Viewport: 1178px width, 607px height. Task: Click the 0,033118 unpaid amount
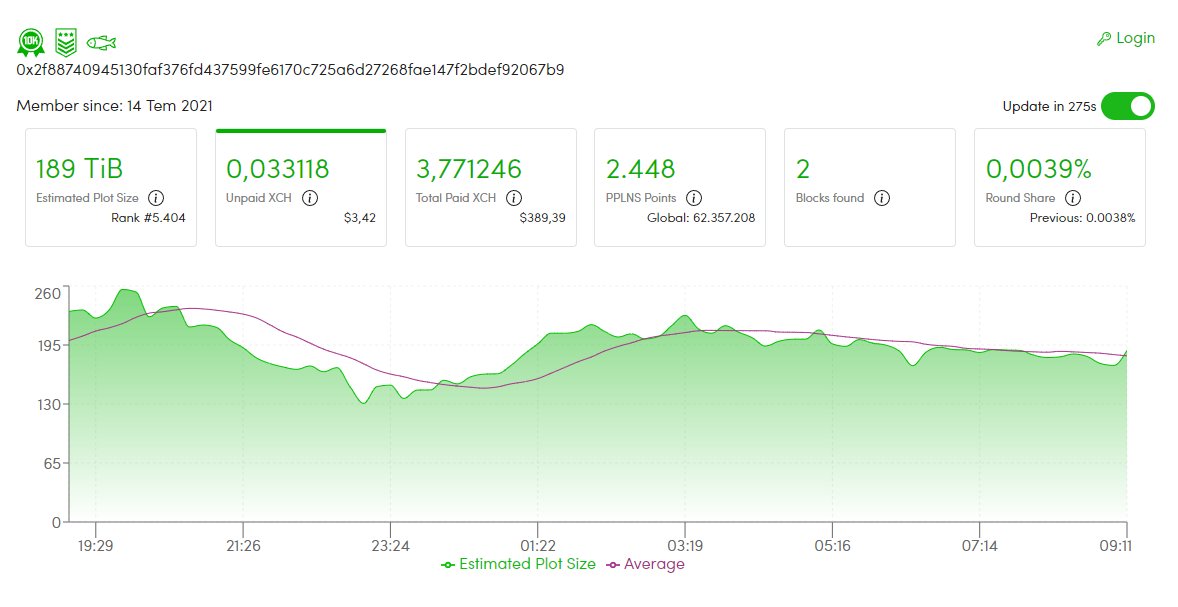(x=278, y=169)
